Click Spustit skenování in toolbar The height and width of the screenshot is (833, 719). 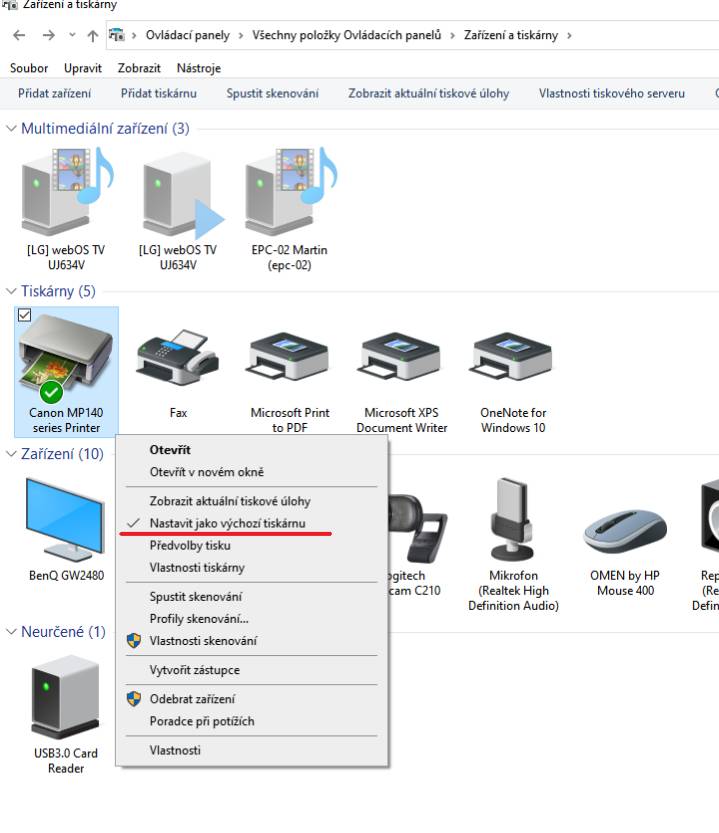272,94
